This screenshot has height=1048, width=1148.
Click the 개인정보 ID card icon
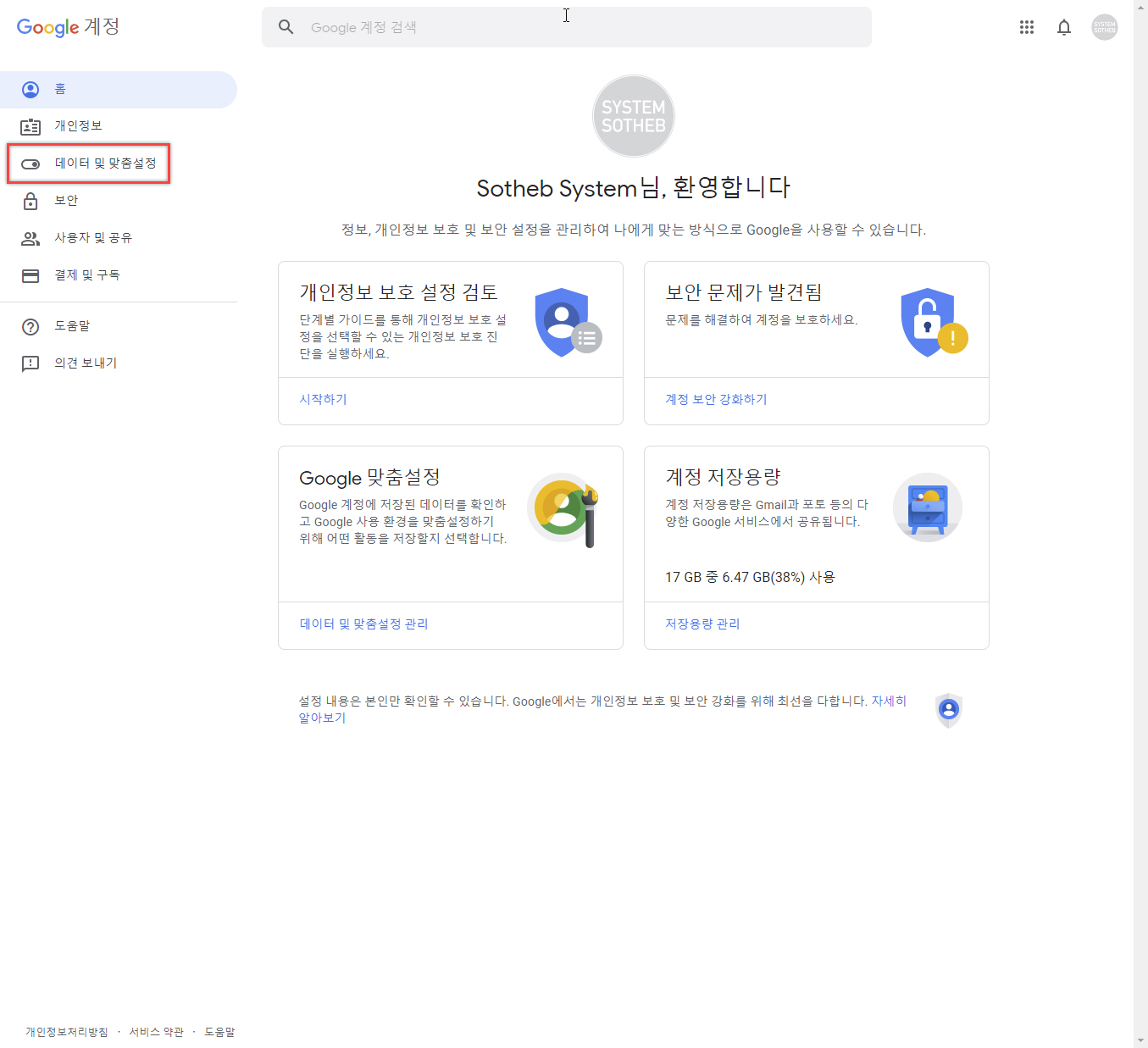click(x=31, y=127)
